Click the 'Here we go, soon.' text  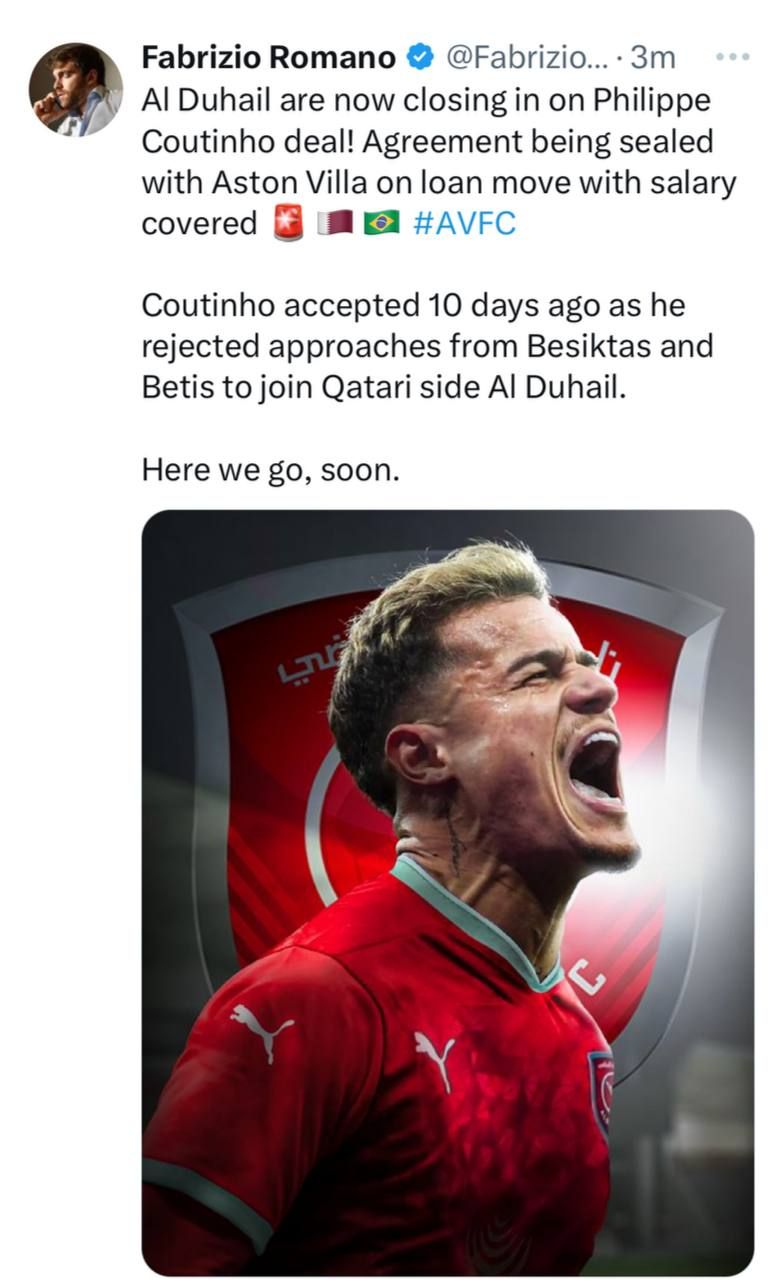(270, 470)
